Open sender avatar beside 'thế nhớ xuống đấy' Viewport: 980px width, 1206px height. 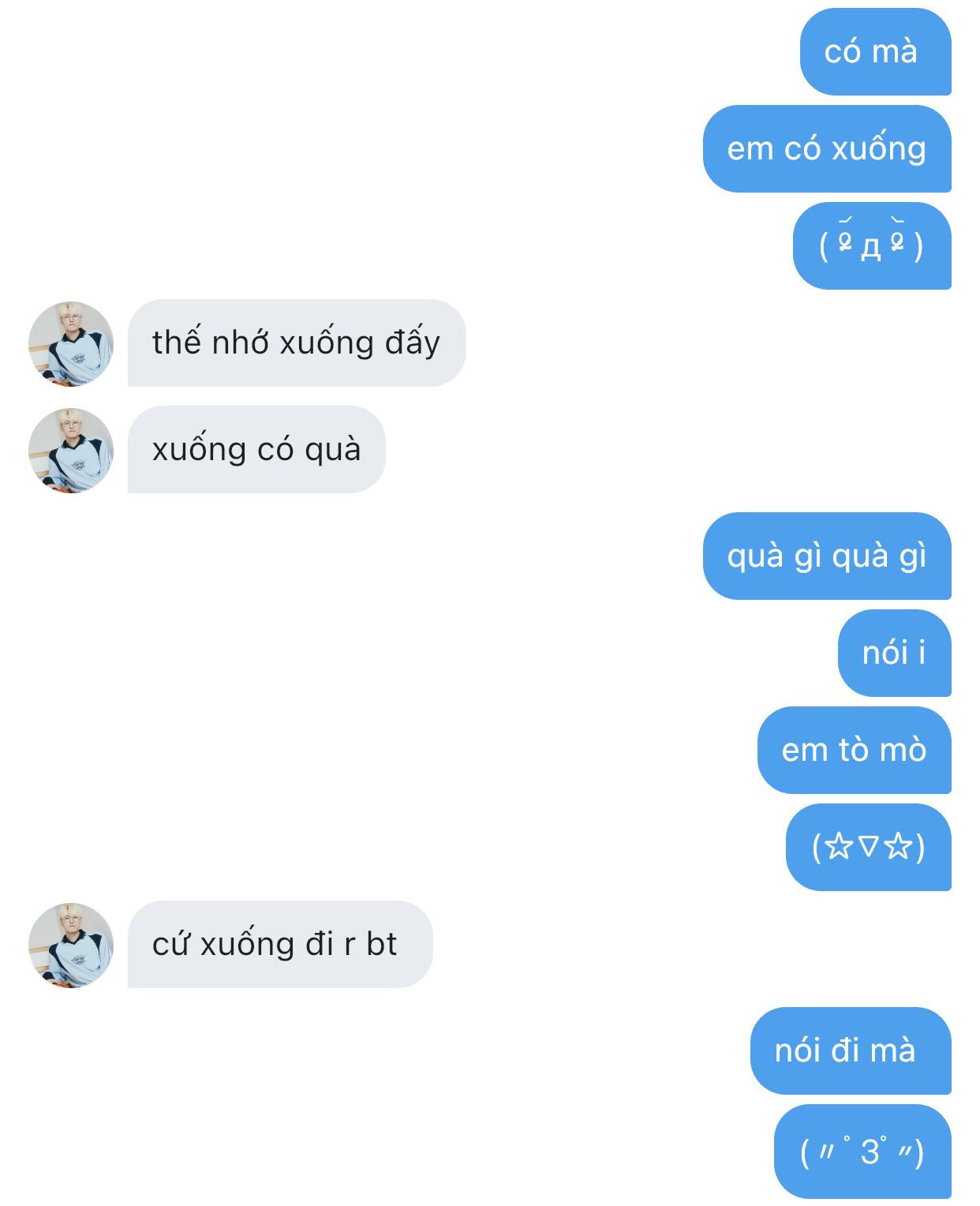tap(71, 344)
